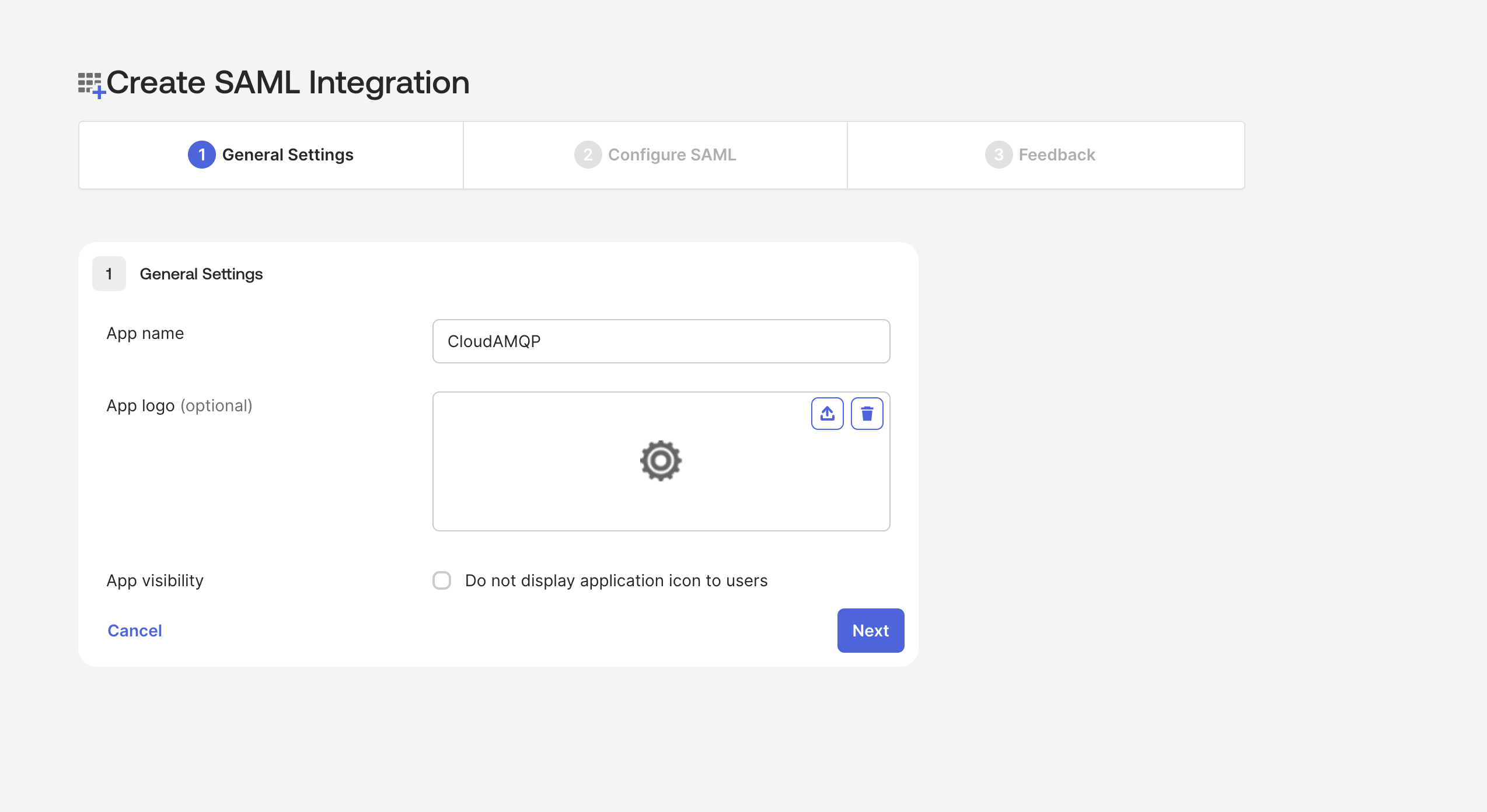The image size is (1487, 812).
Task: Select the CloudAMQP text in App name
Action: [493, 341]
